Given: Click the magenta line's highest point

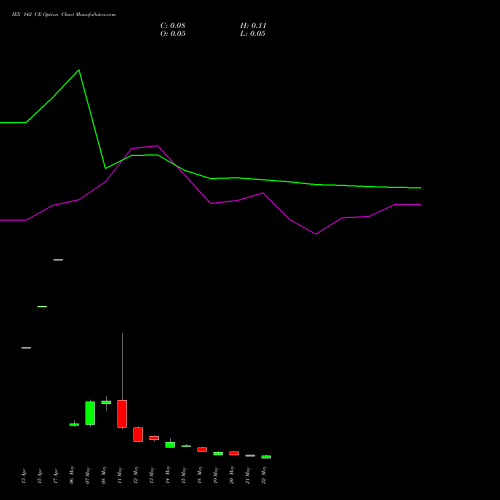Looking at the screenshot, I should click(157, 146).
